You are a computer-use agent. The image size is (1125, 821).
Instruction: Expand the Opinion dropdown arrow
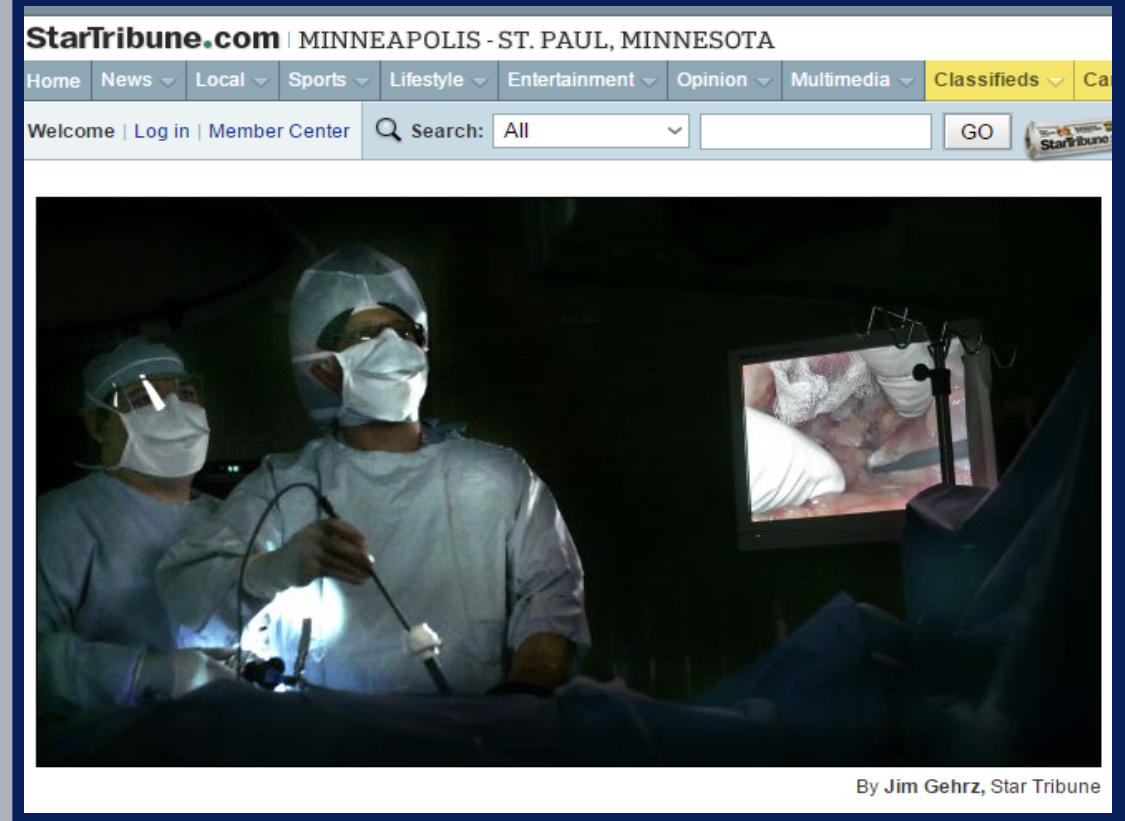[764, 82]
